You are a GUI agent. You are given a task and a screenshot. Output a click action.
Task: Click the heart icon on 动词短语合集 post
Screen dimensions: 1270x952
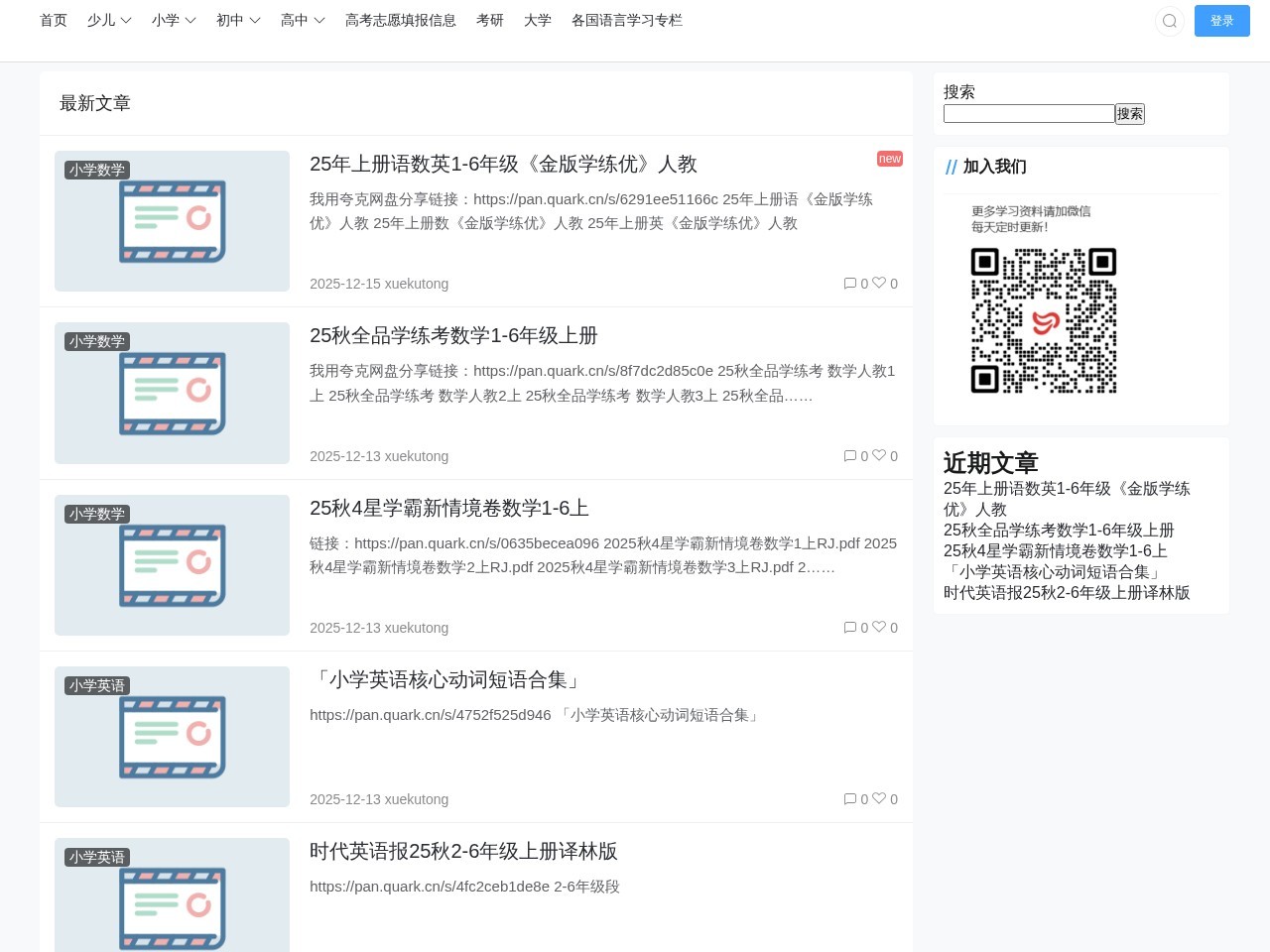point(880,799)
